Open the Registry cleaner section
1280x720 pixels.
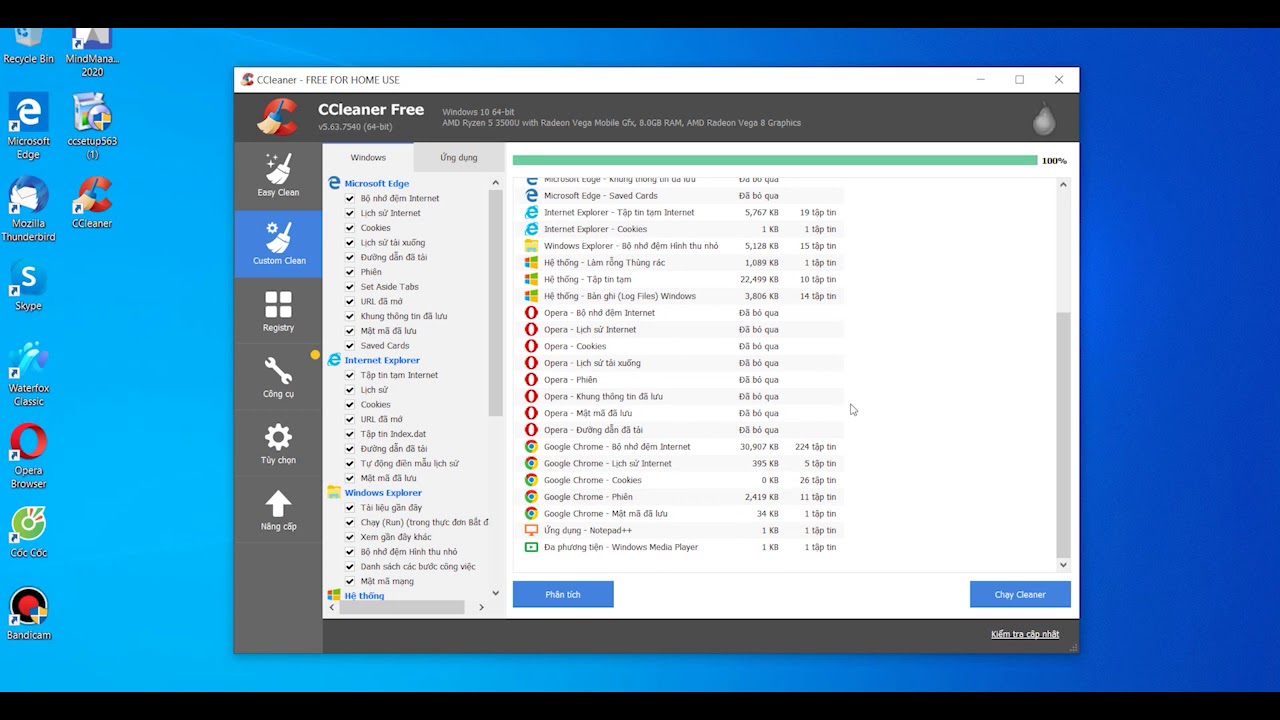pyautogui.click(x=278, y=311)
